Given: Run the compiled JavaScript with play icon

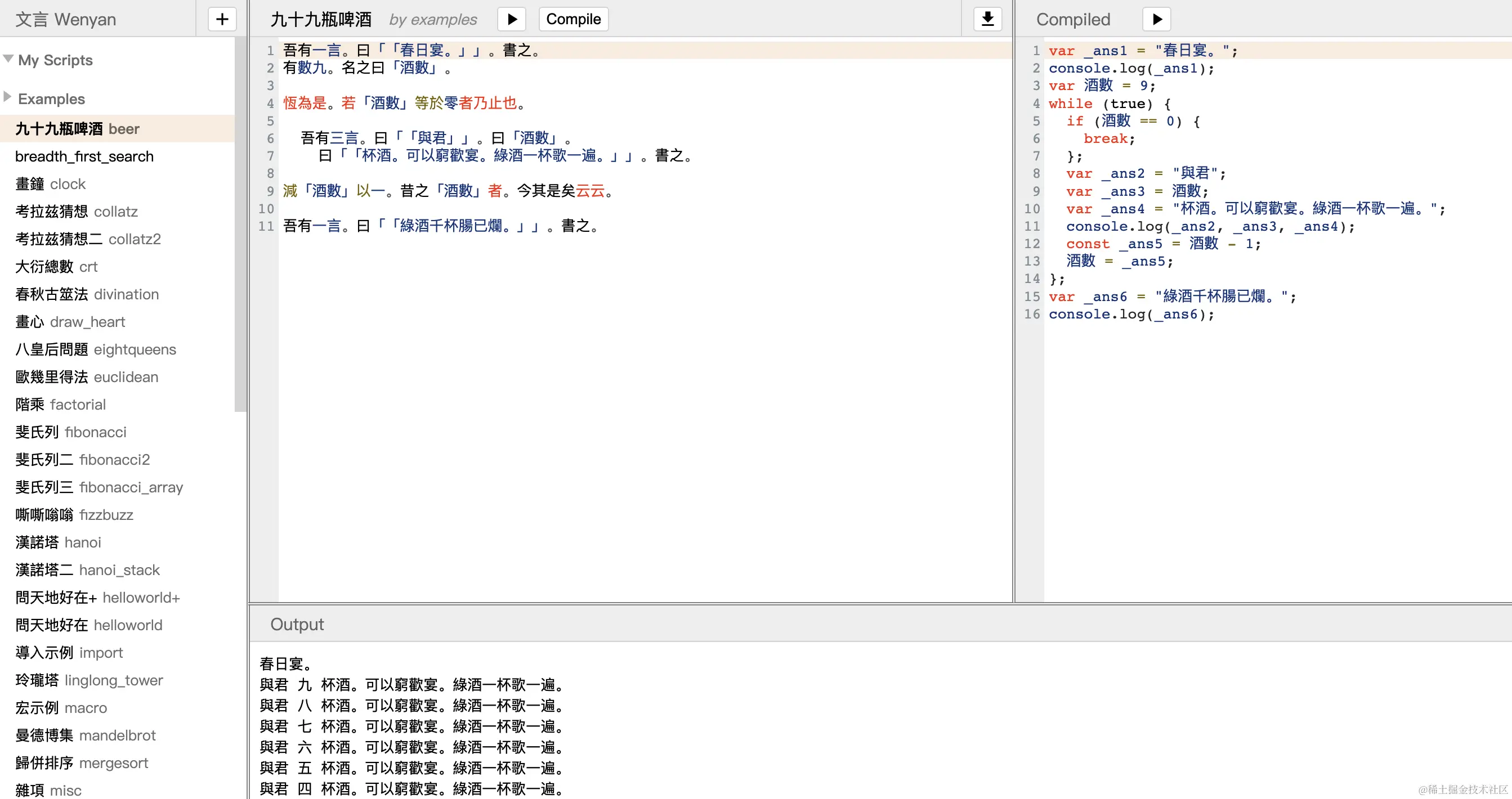Looking at the screenshot, I should tap(1156, 19).
